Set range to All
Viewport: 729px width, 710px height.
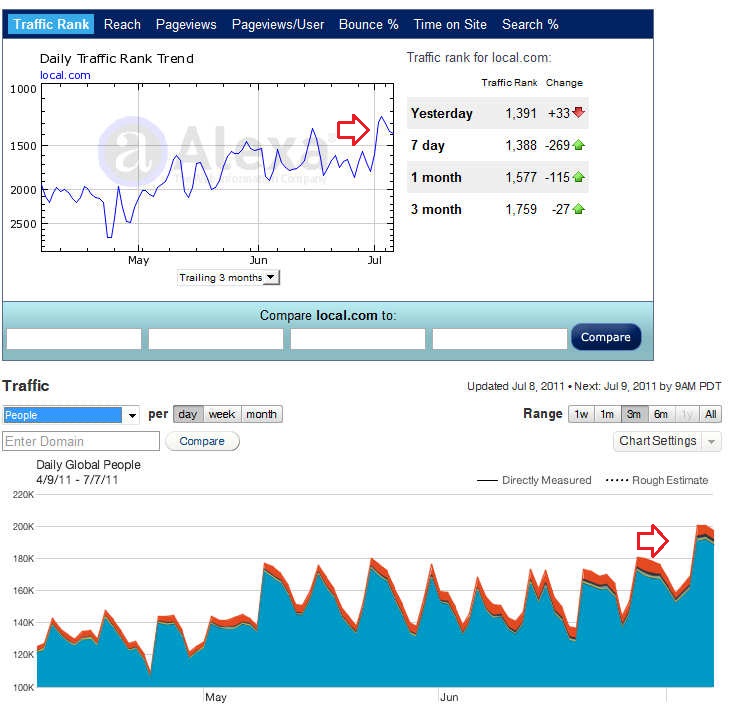(710, 414)
